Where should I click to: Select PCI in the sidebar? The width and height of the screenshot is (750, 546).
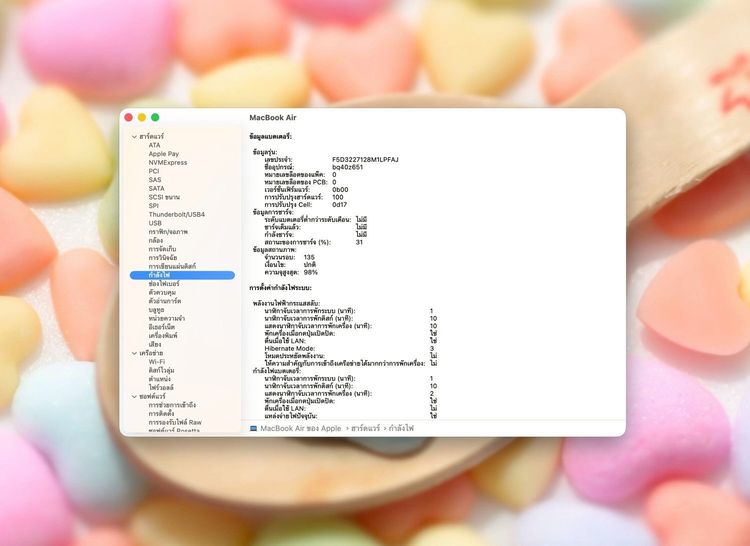(x=154, y=171)
